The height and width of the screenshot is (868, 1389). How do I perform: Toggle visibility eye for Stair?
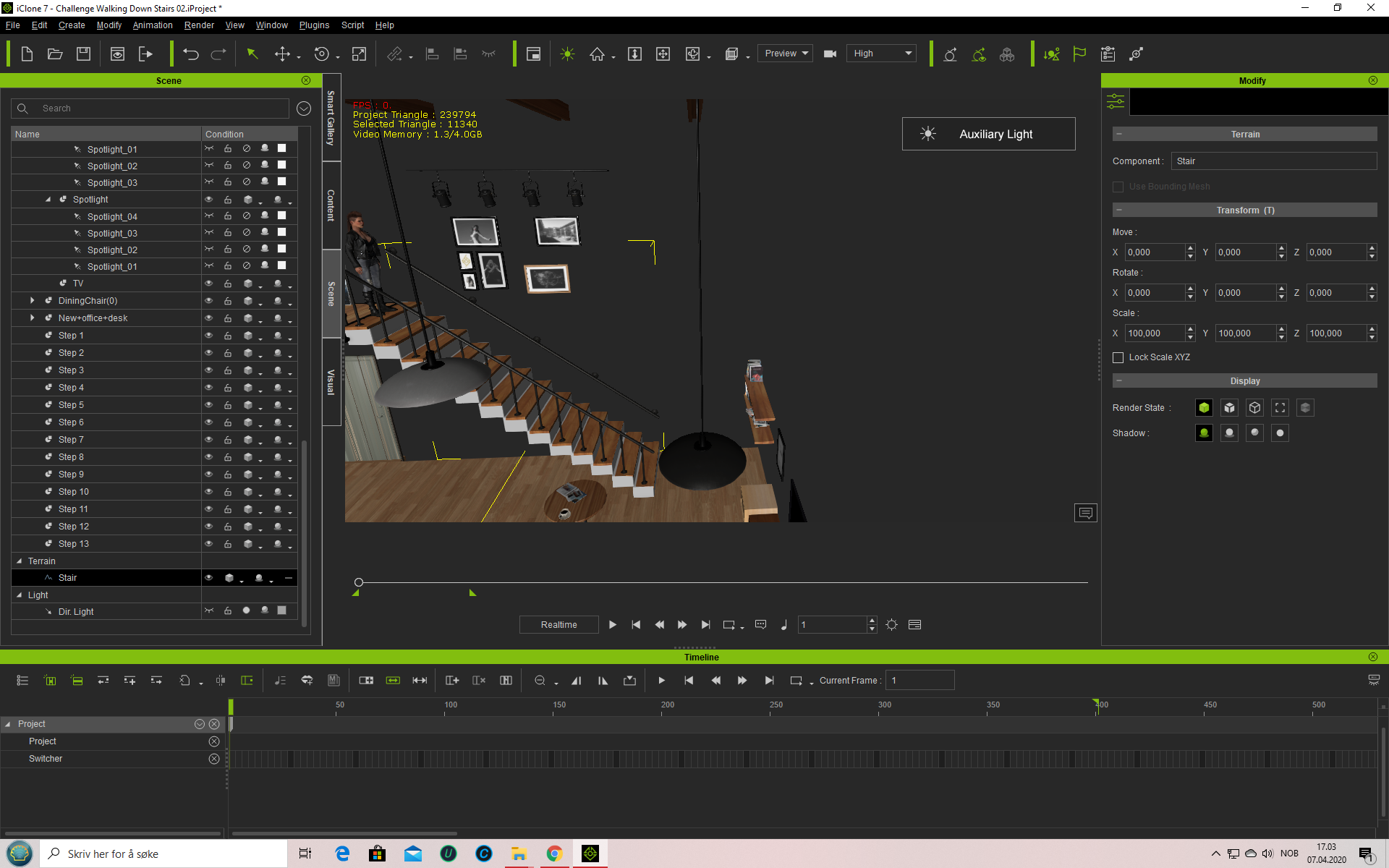(208, 578)
